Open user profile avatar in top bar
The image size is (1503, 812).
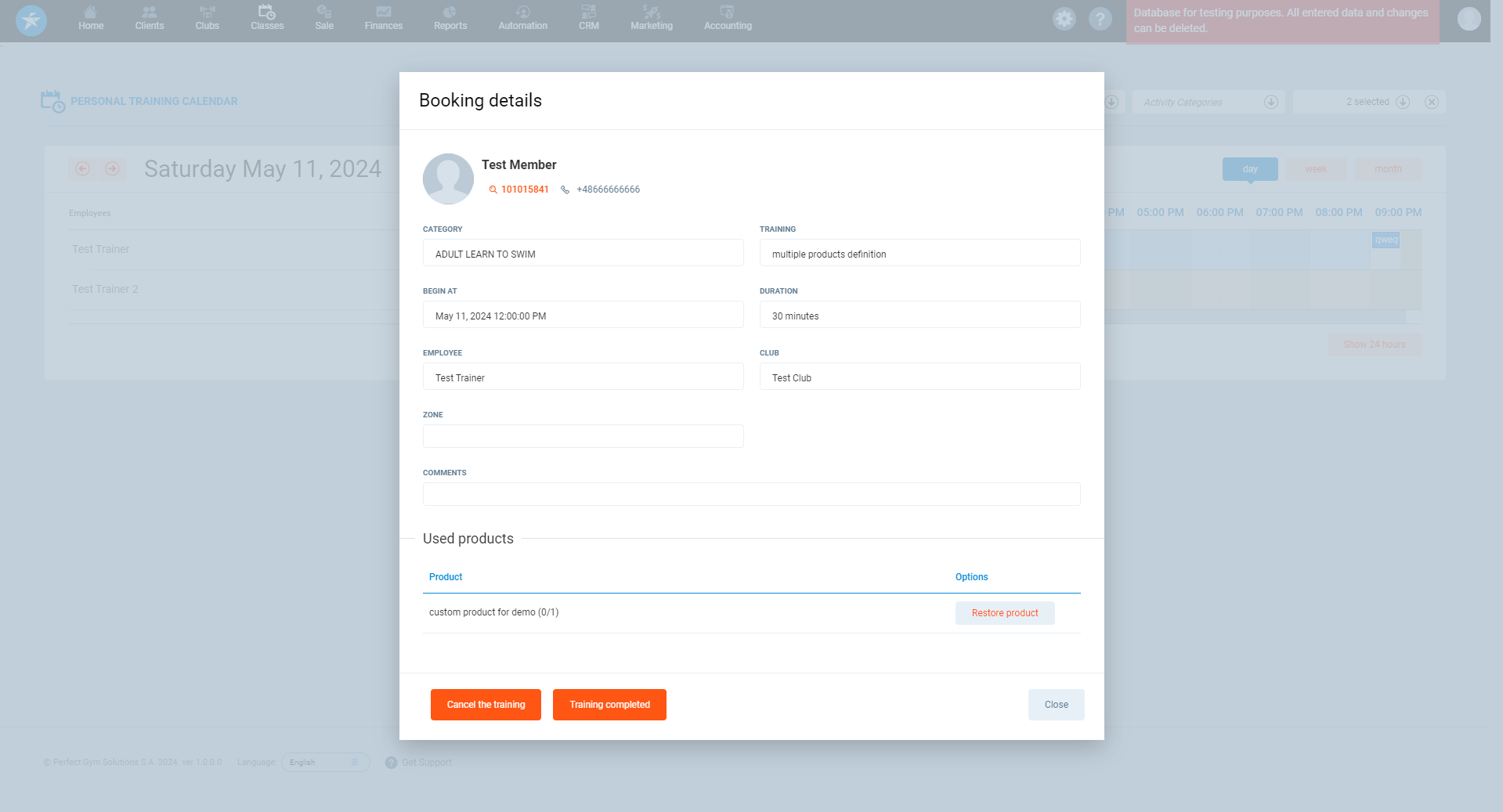point(1469,19)
